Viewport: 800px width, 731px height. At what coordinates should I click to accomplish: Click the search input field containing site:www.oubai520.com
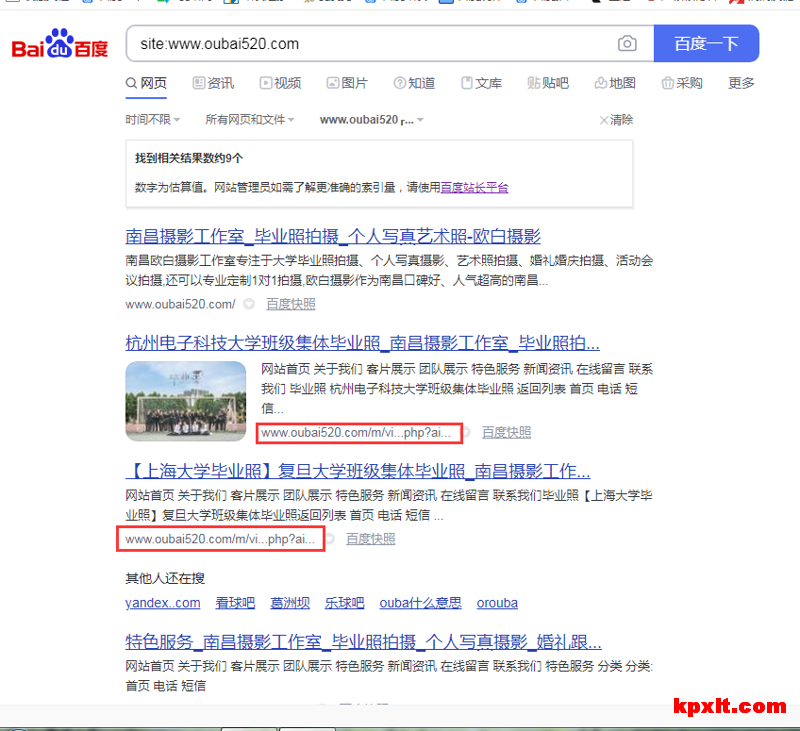point(370,44)
